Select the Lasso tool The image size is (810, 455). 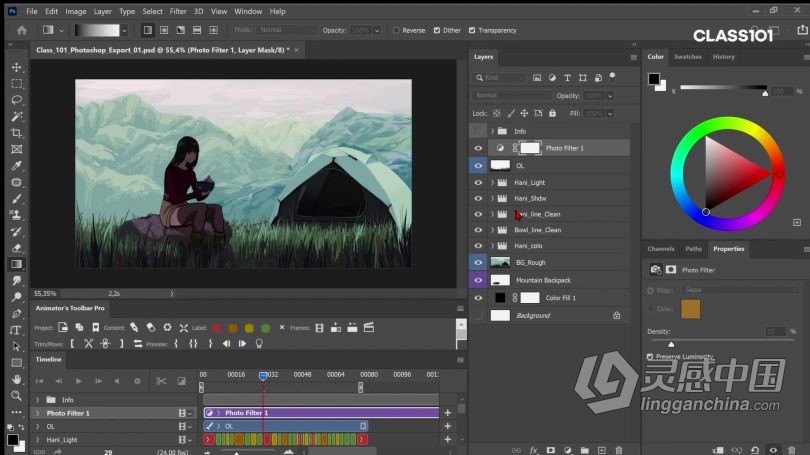[17, 100]
